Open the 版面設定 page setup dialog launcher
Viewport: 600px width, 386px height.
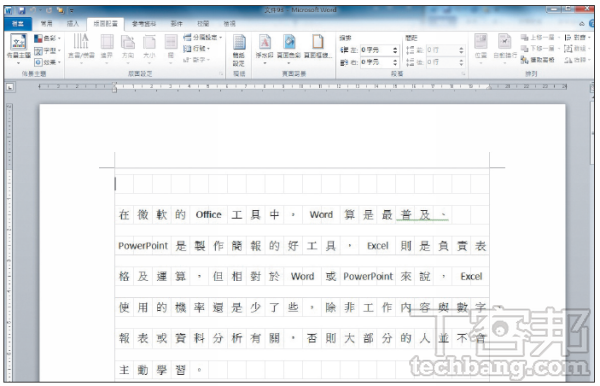[221, 73]
